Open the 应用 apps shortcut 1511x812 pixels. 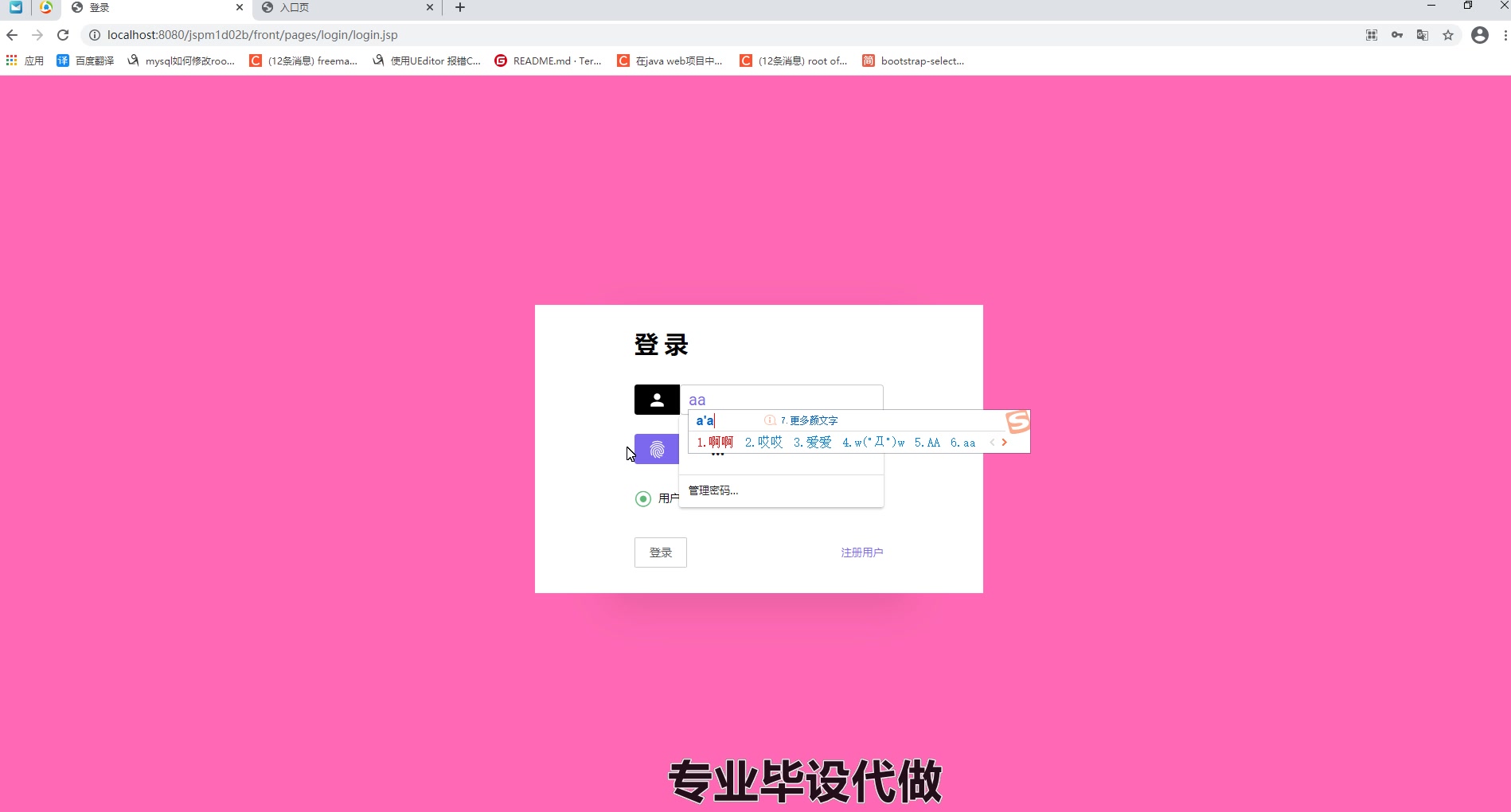(25, 61)
